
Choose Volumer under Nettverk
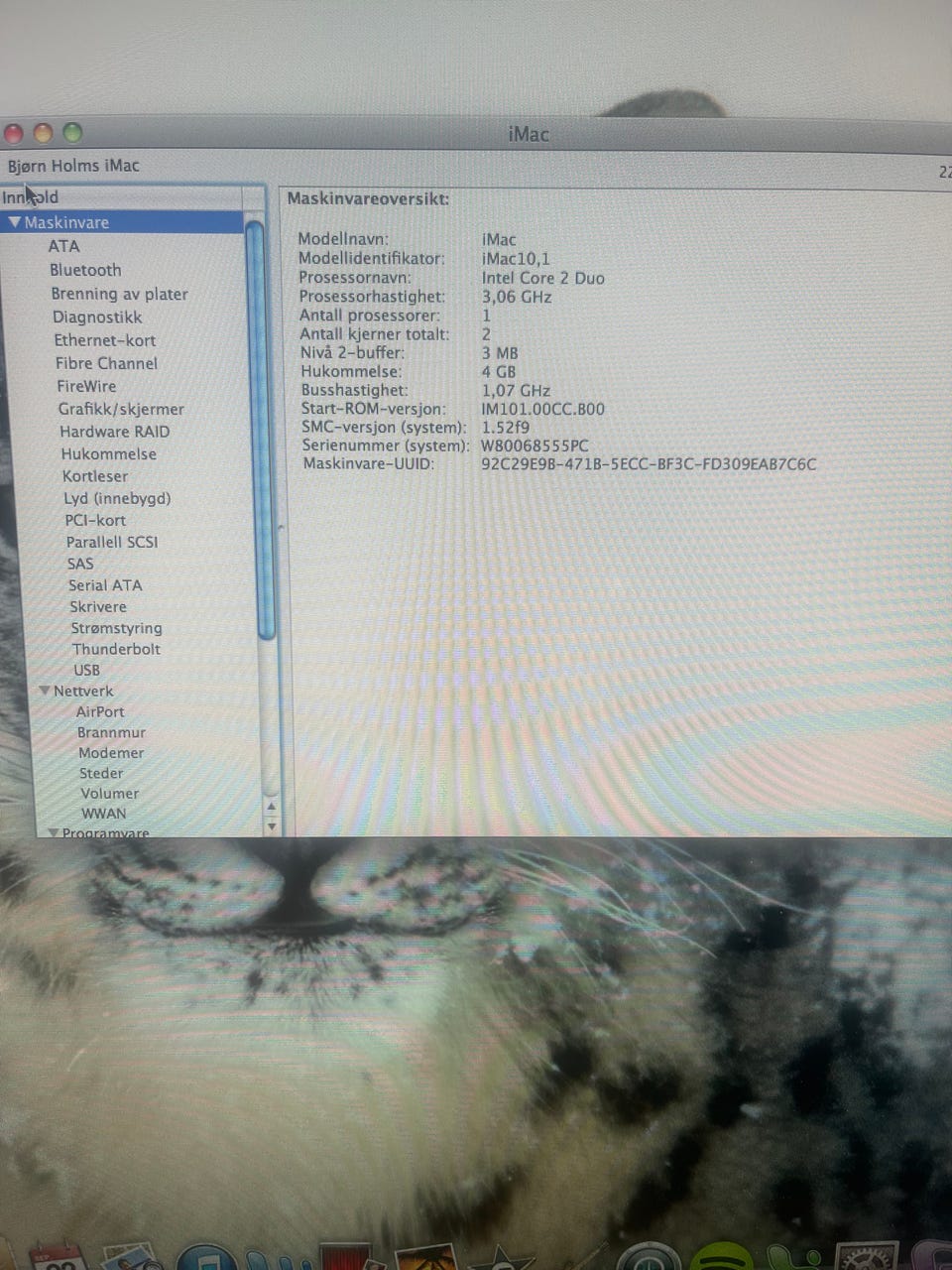(109, 794)
